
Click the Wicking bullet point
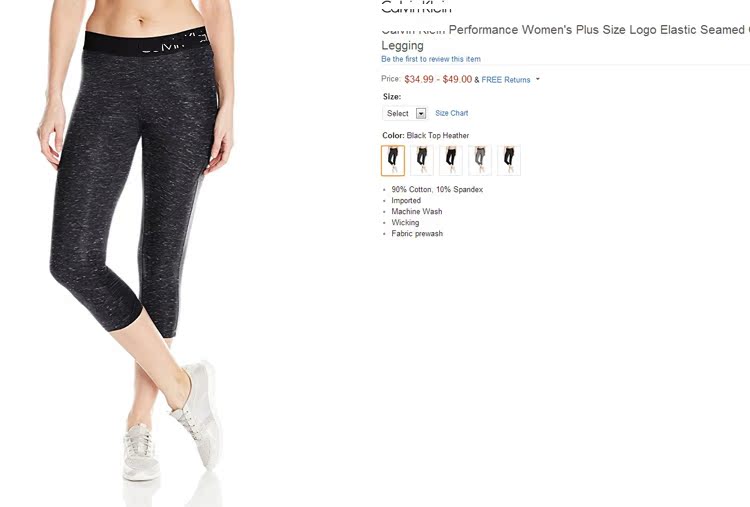(x=405, y=222)
